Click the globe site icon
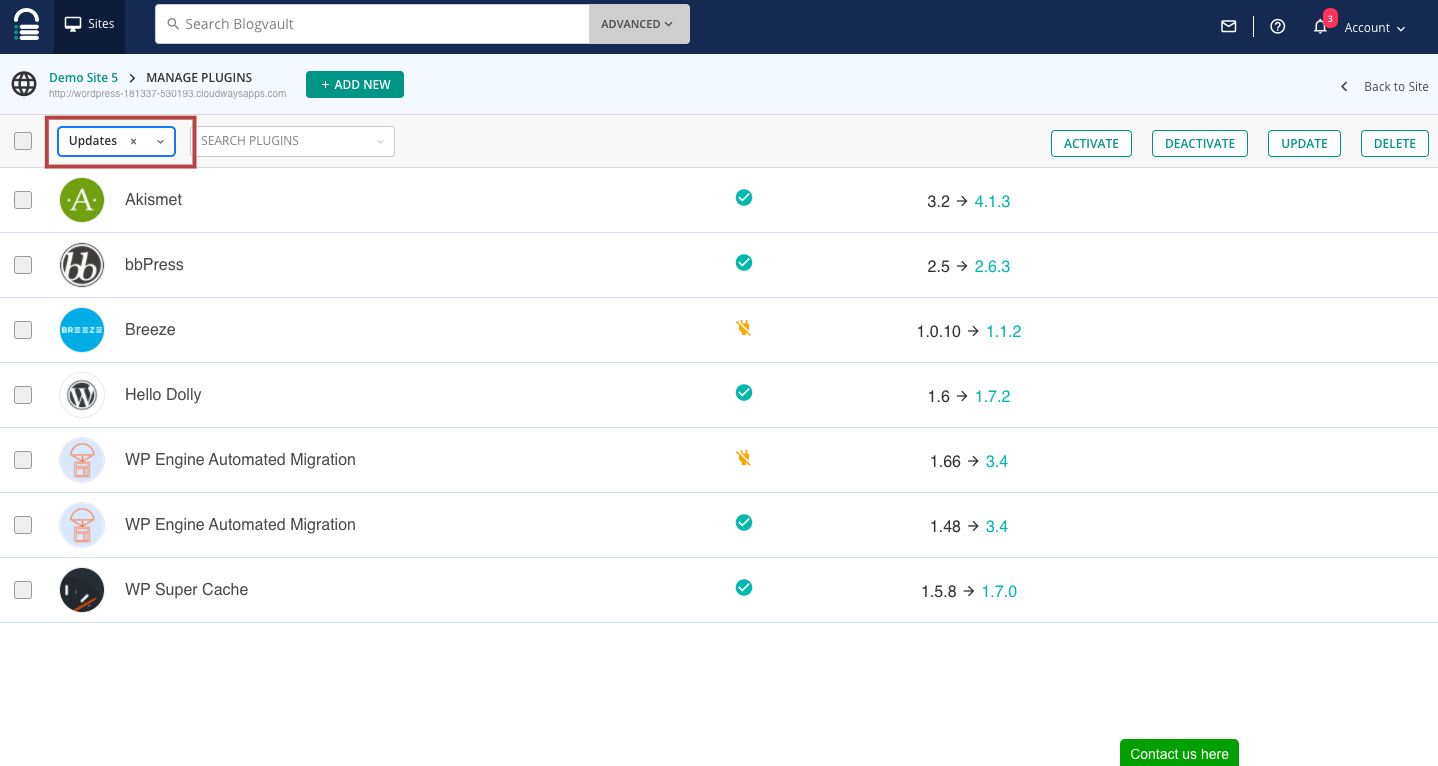This screenshot has width=1438, height=766. pos(24,84)
